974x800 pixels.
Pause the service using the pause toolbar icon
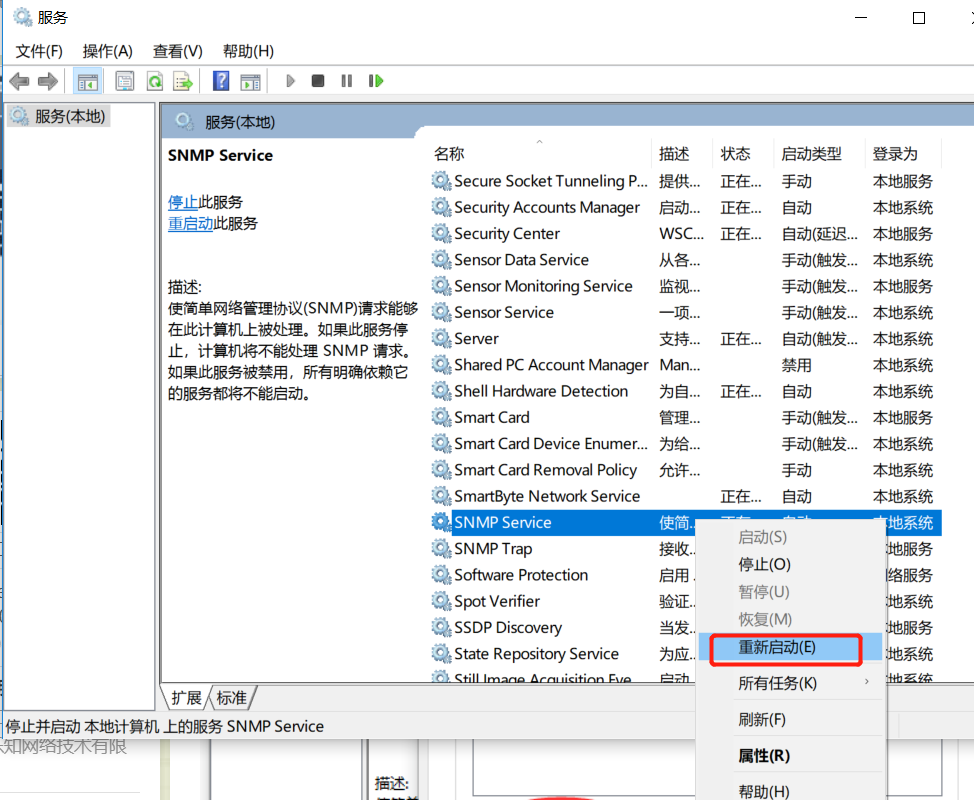(x=345, y=80)
